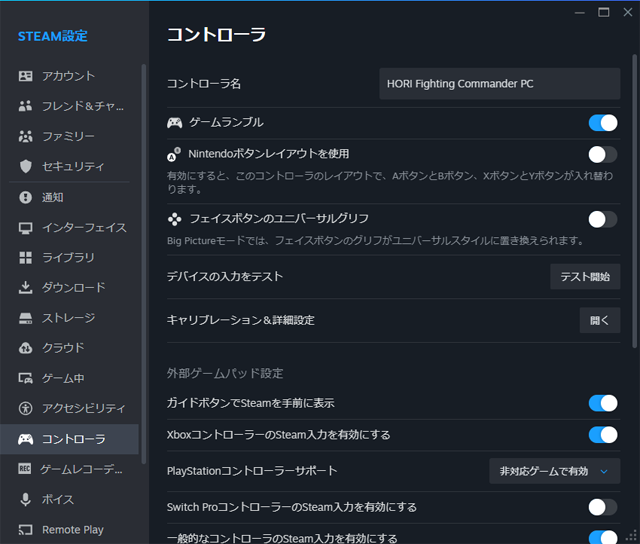The height and width of the screenshot is (544, 640).
Task: Open the ライブラリ settings page
Action: 68,257
